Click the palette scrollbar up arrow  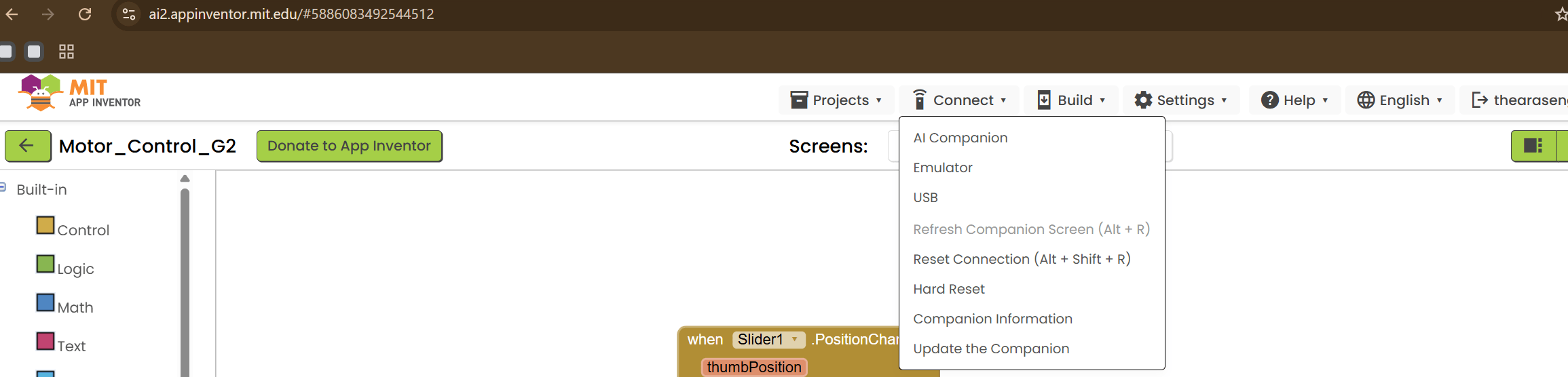(185, 179)
